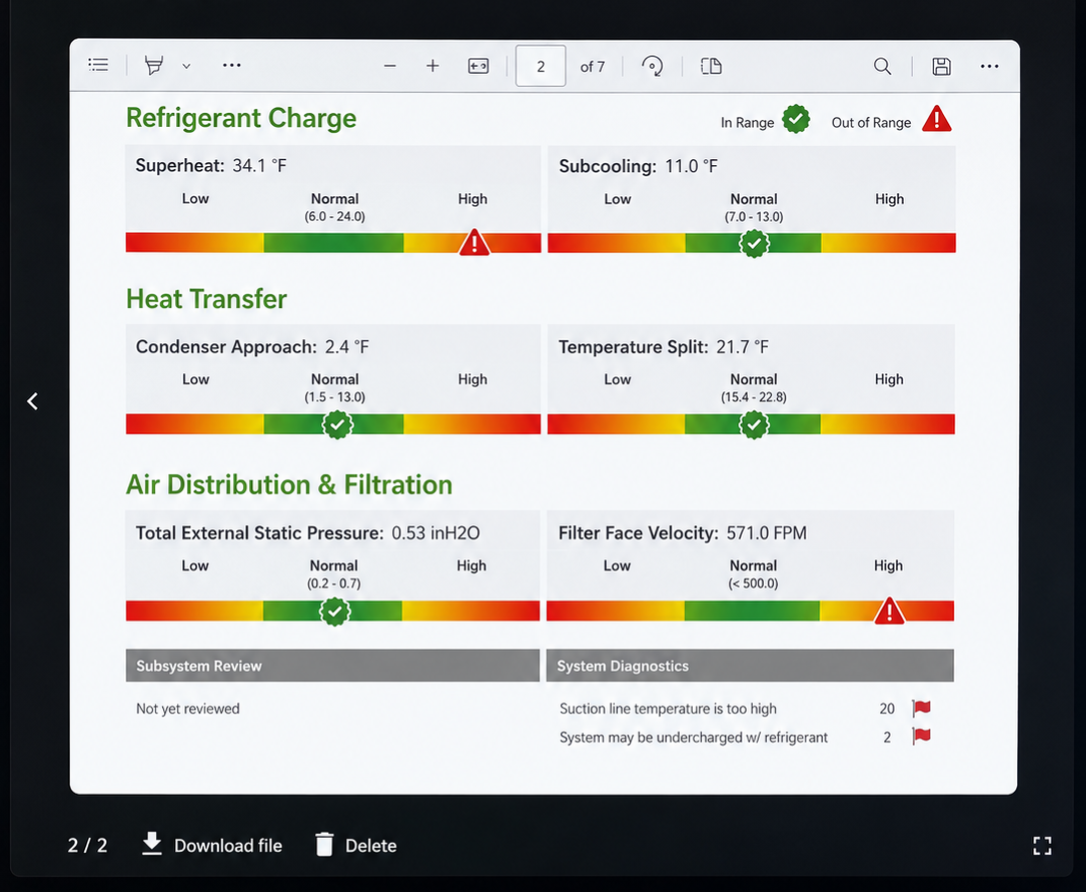Click the Air Distribution & Filtration heading
This screenshot has width=1086, height=892.
[x=289, y=485]
